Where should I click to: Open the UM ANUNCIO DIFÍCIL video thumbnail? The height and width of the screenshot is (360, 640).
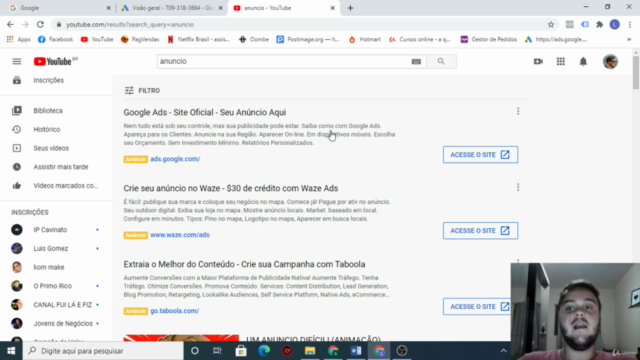[x=181, y=338]
